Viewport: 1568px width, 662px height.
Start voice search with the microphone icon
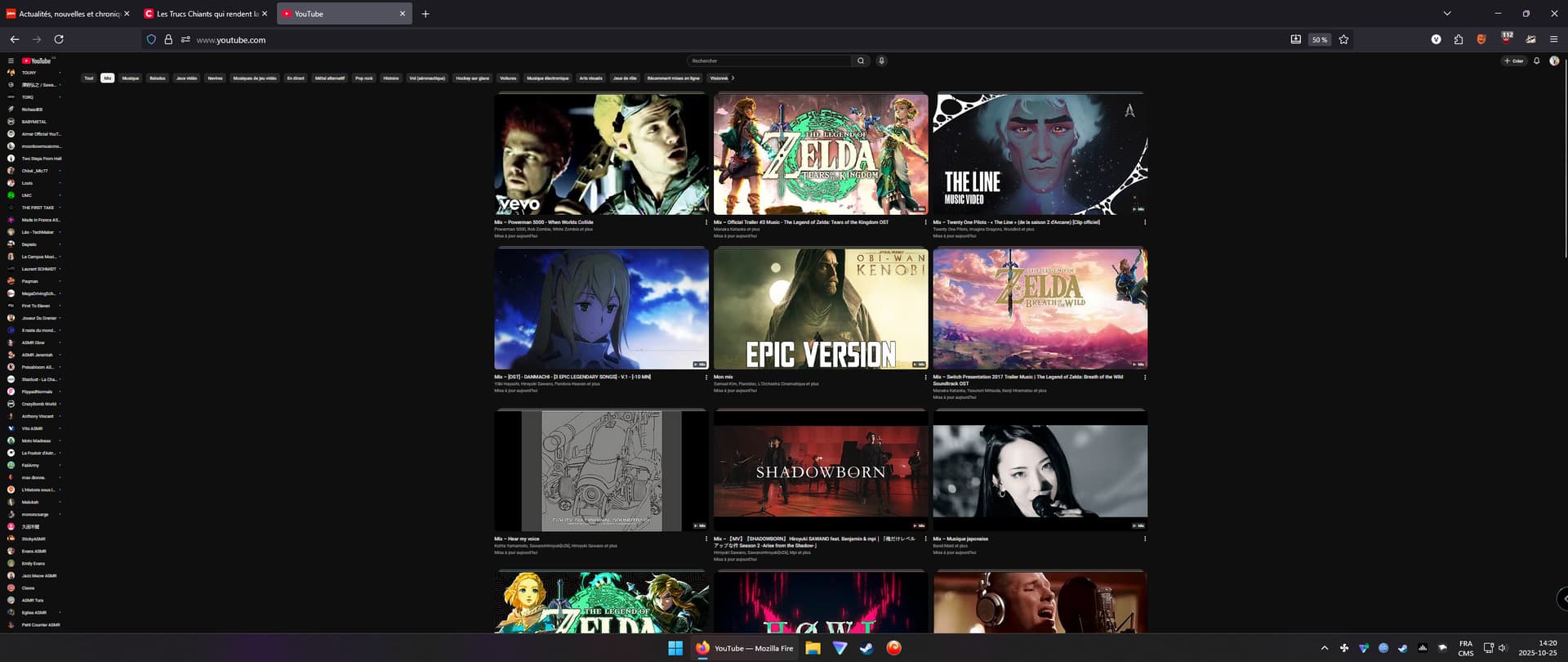881,60
